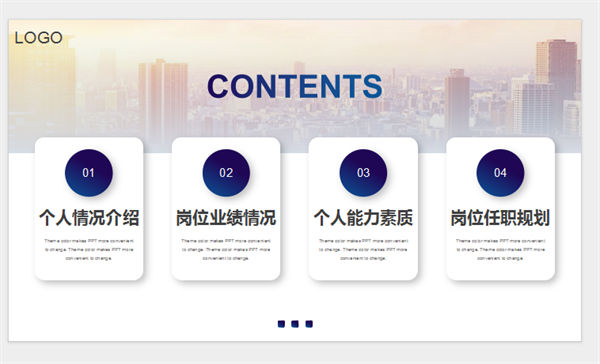Viewport: 600px width, 364px height.
Task: Click the first square pagination dot
Action: point(281,324)
